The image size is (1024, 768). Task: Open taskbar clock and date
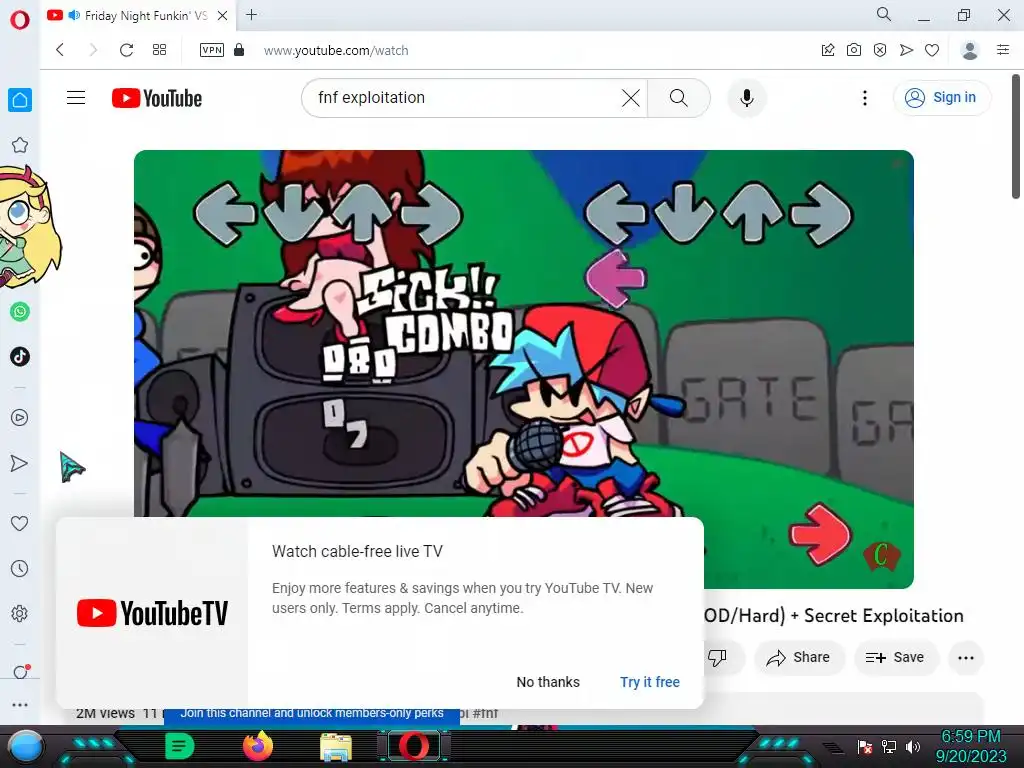click(x=971, y=746)
